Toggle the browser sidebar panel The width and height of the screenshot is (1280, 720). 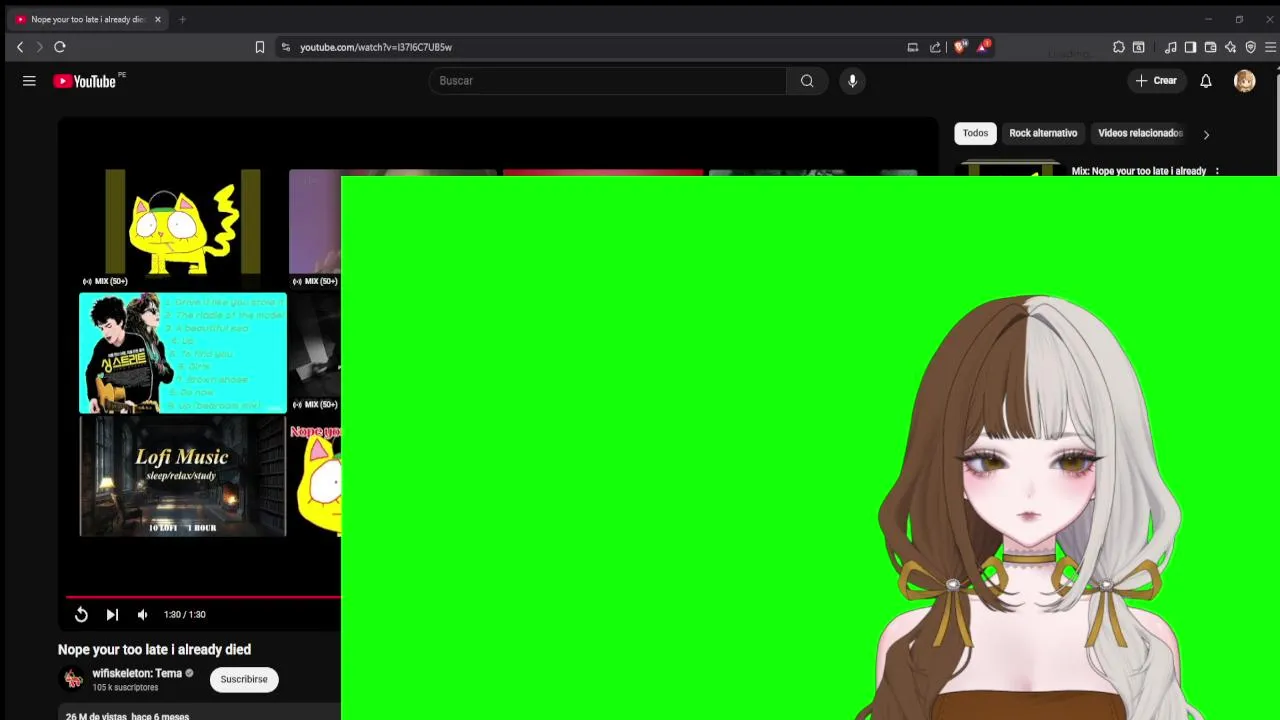tap(1190, 47)
